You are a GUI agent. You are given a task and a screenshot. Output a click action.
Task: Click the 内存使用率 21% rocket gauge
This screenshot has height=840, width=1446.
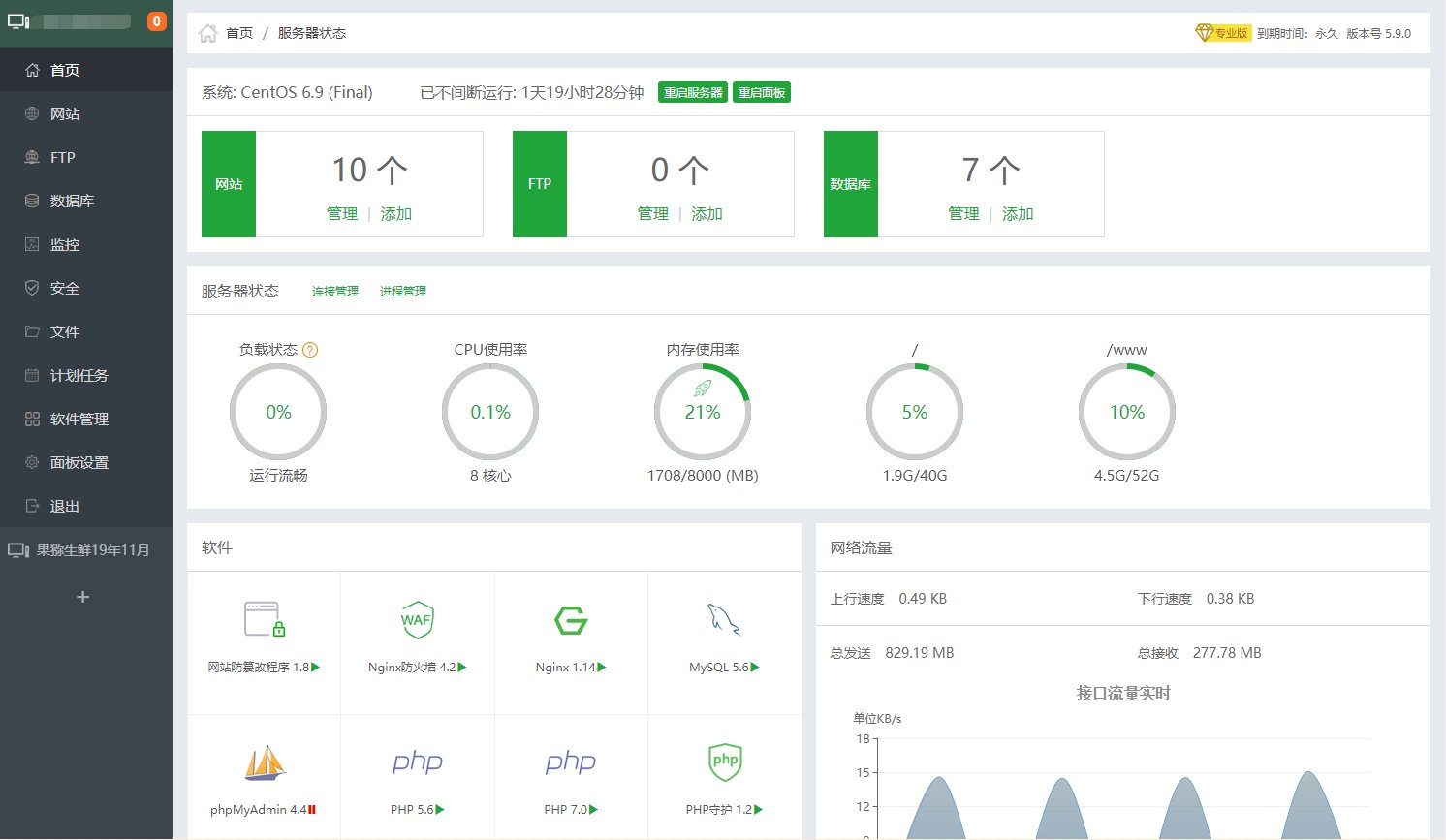703,412
